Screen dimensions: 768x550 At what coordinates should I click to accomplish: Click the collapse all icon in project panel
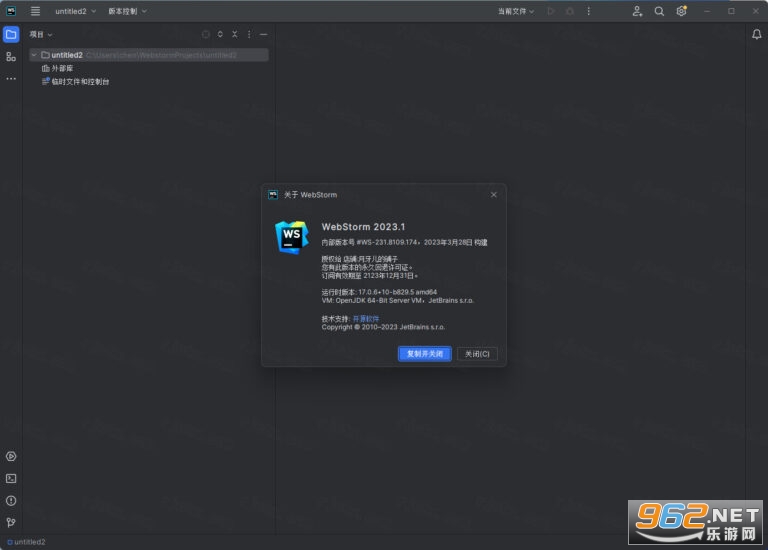tap(235, 34)
